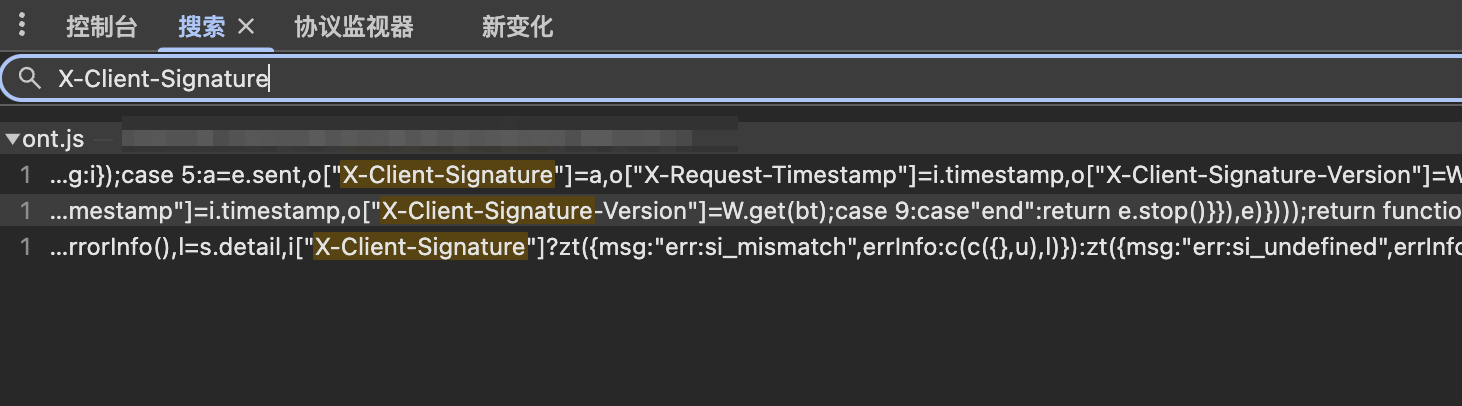
Task: Open result containing W.get(bt)
Action: (x=731, y=210)
